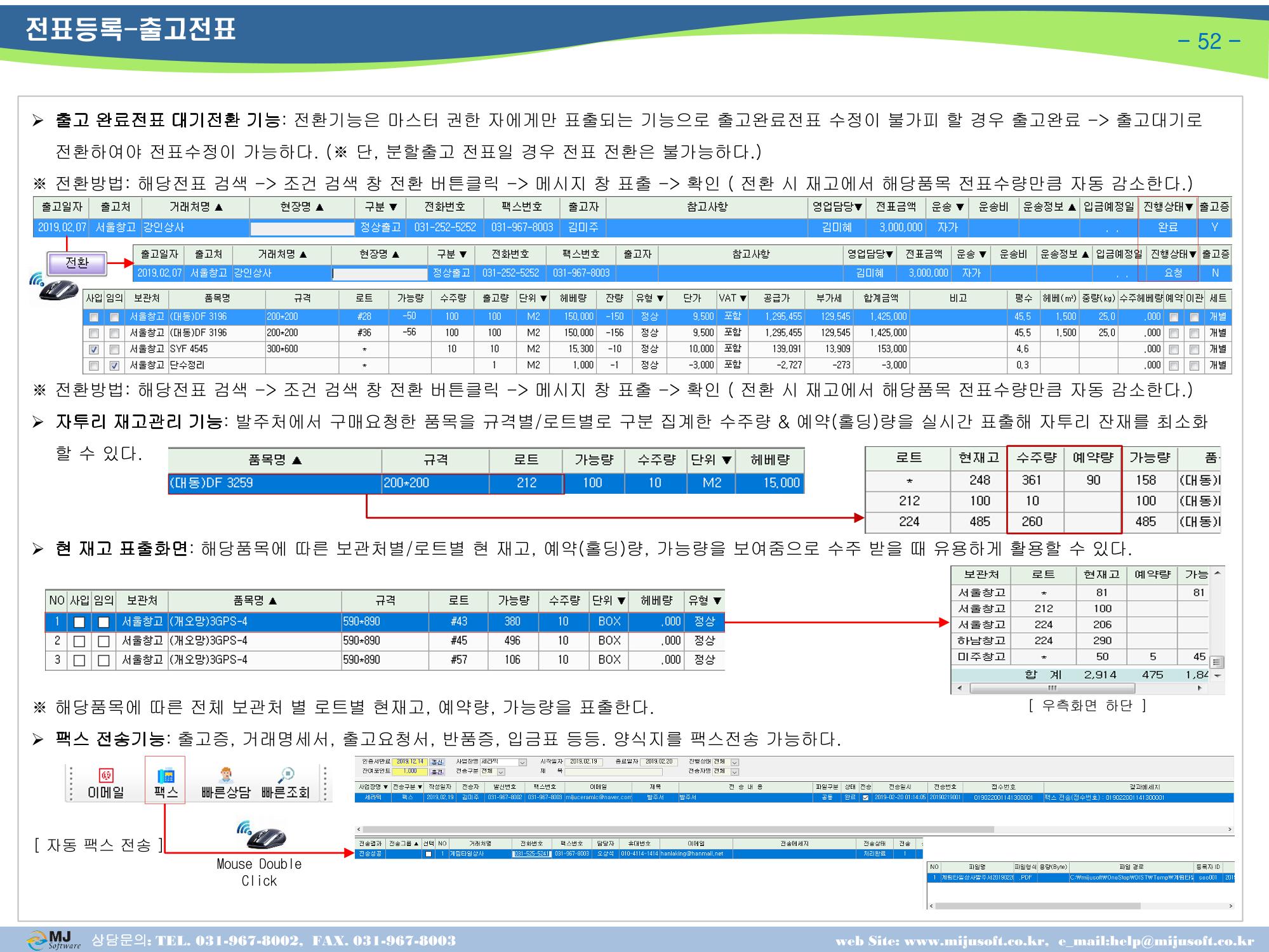Click the 충전 button beside 잔여포인트
Viewport: 1269px width, 952px height.
(437, 772)
